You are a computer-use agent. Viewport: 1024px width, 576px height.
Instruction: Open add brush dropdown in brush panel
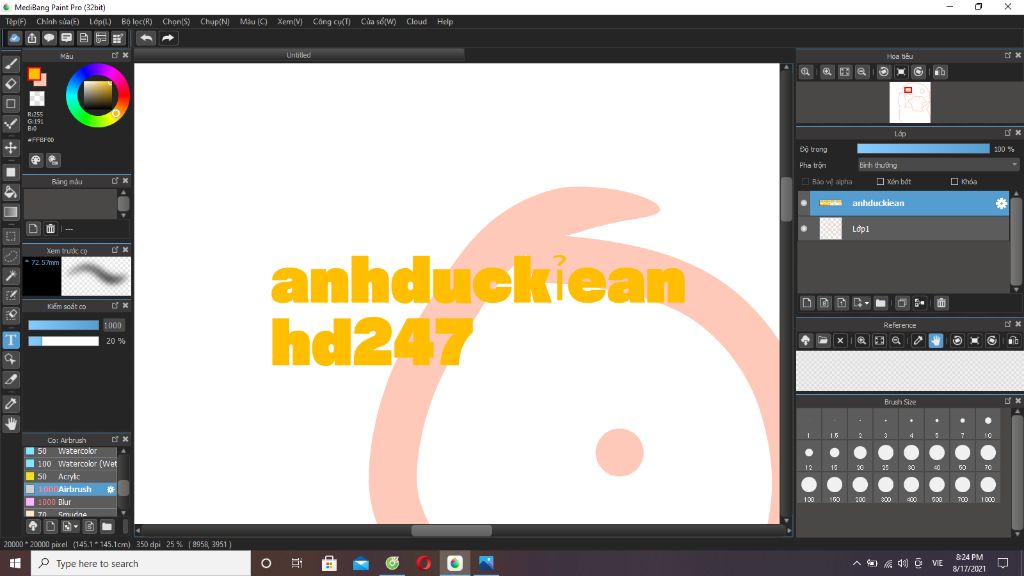(76, 526)
